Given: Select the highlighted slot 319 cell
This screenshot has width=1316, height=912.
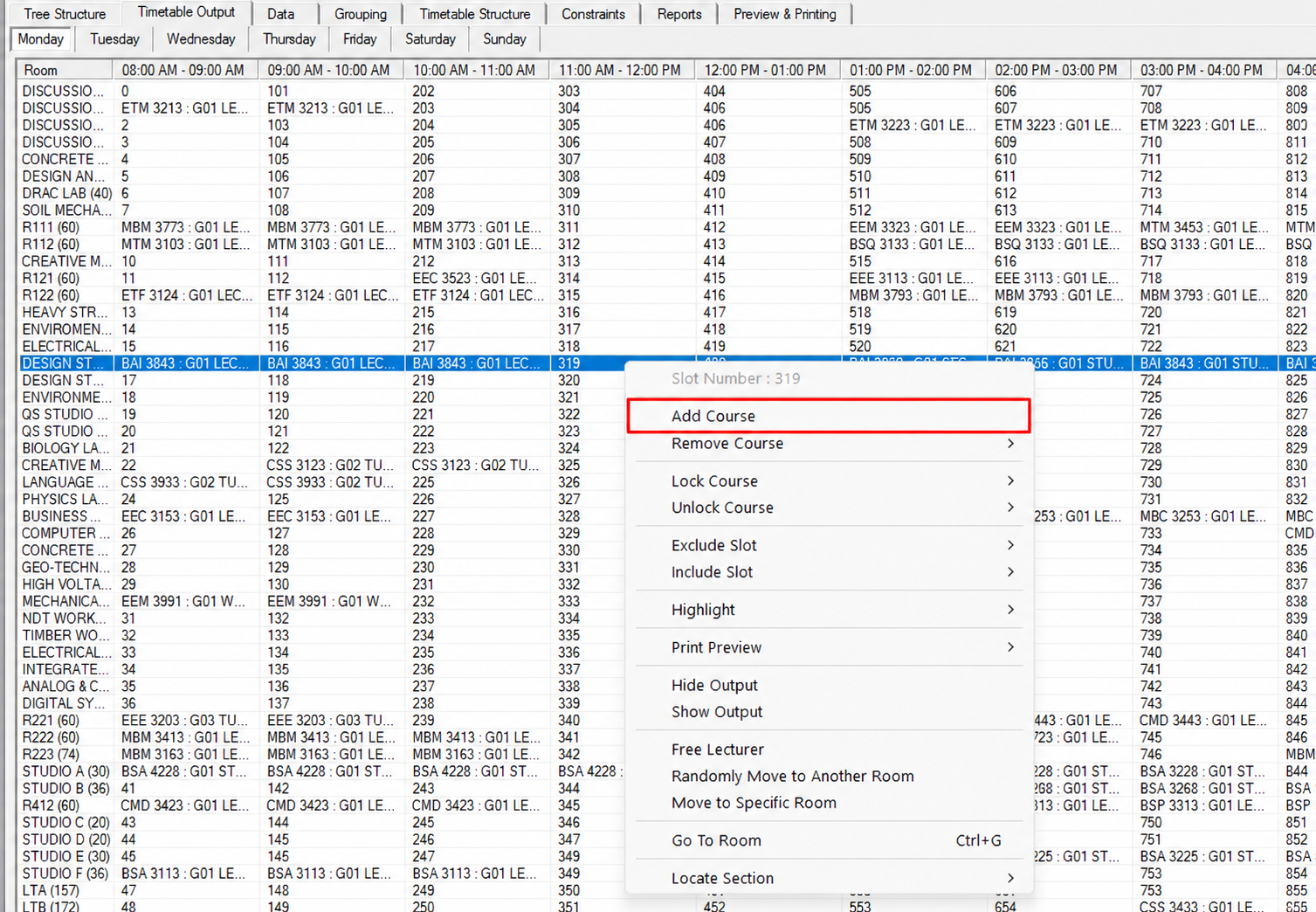Looking at the screenshot, I should coord(588,363).
